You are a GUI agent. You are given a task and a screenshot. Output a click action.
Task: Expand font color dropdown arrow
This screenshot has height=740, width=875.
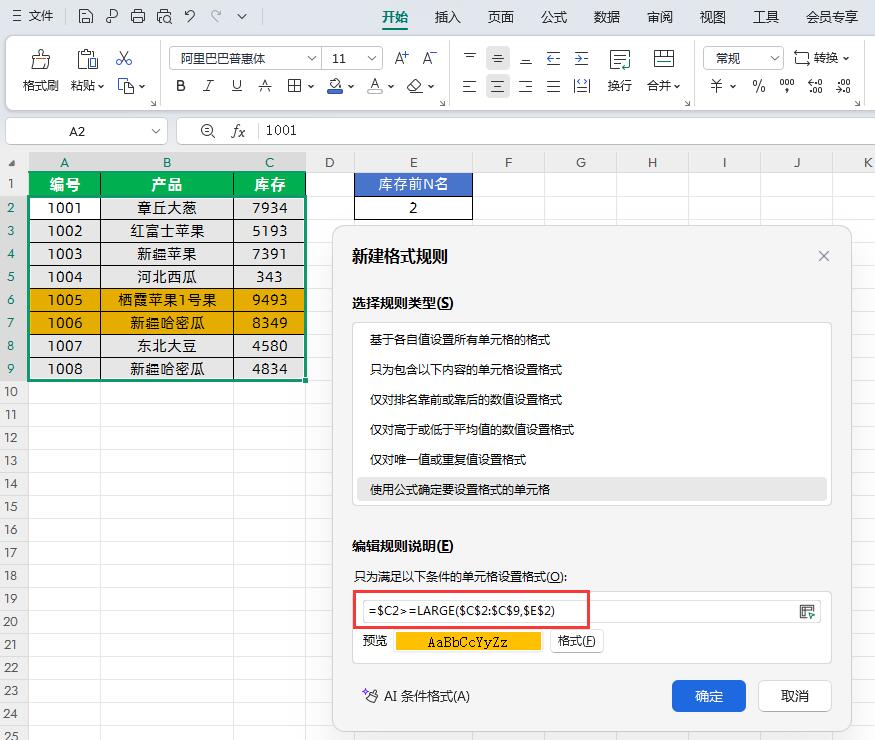(x=391, y=87)
